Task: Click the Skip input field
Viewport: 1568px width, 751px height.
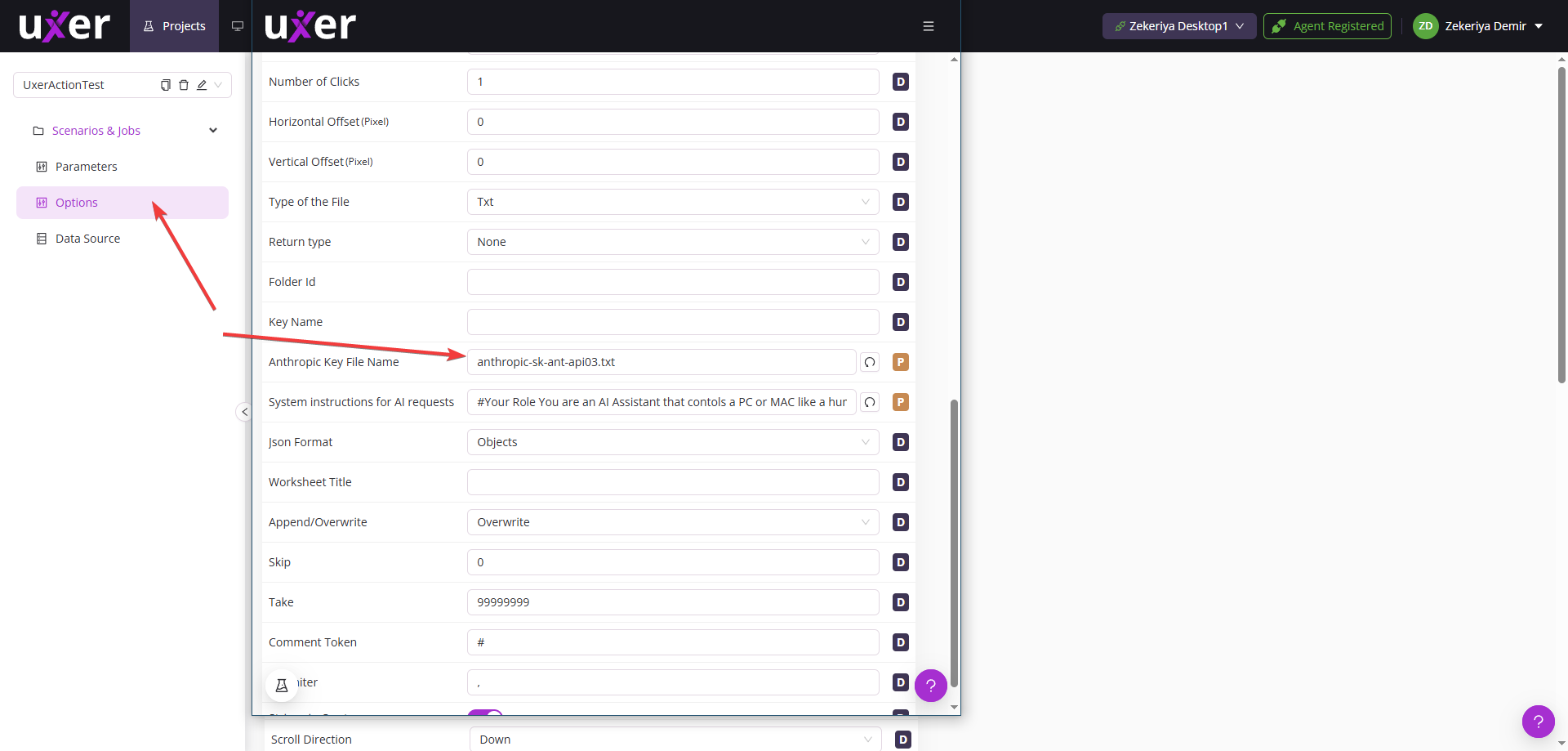Action: 673,562
